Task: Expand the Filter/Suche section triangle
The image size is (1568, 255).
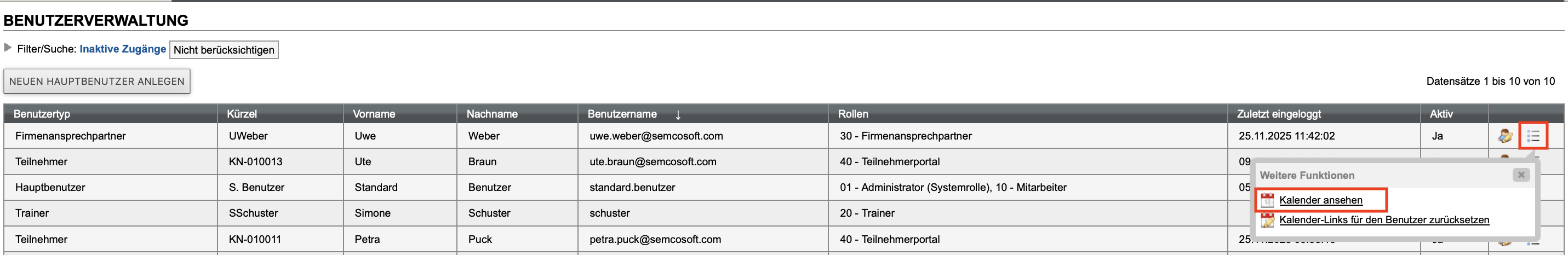Action: (8, 48)
